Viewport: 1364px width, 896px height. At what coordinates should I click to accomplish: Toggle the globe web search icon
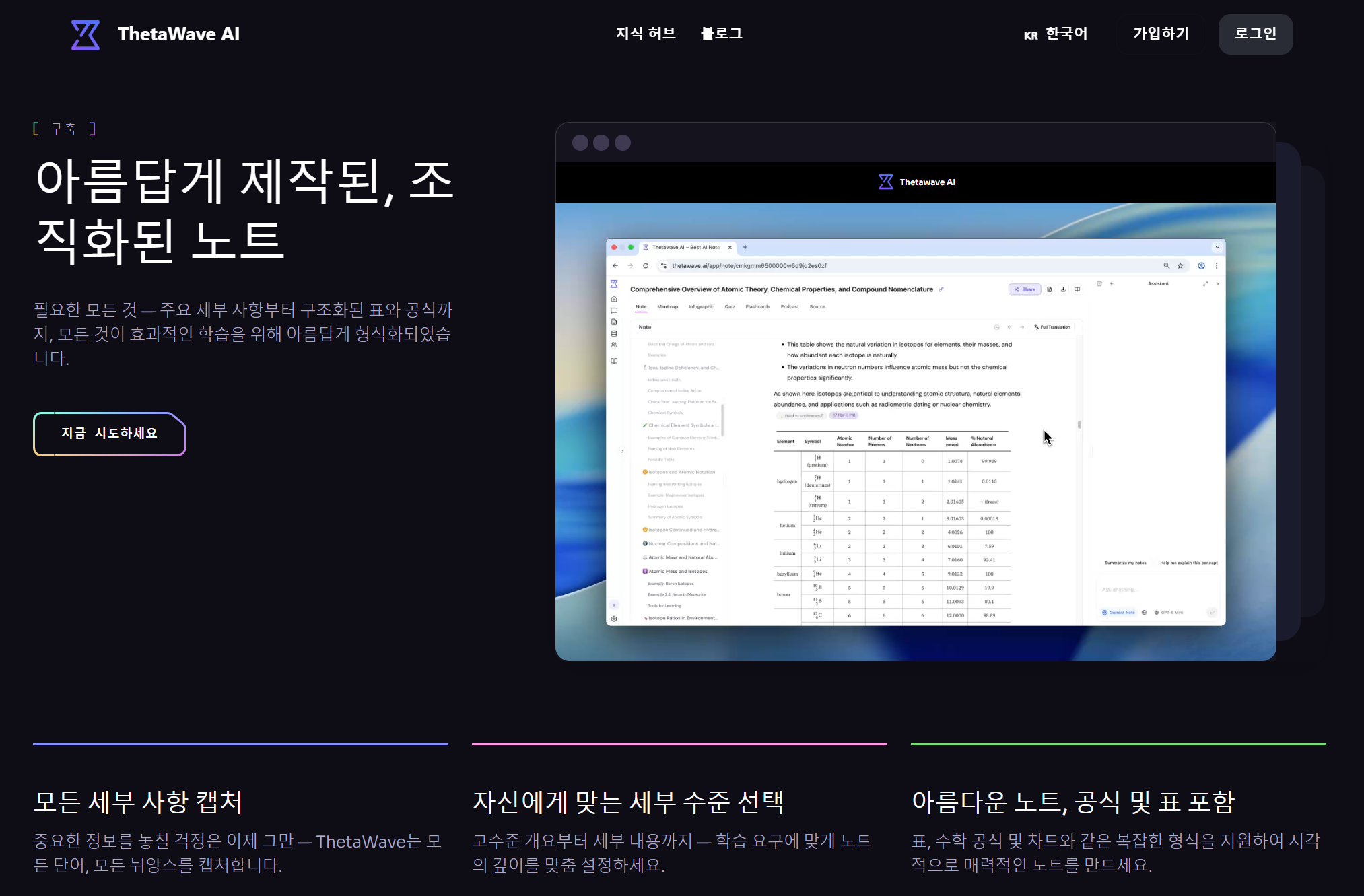[1144, 613]
